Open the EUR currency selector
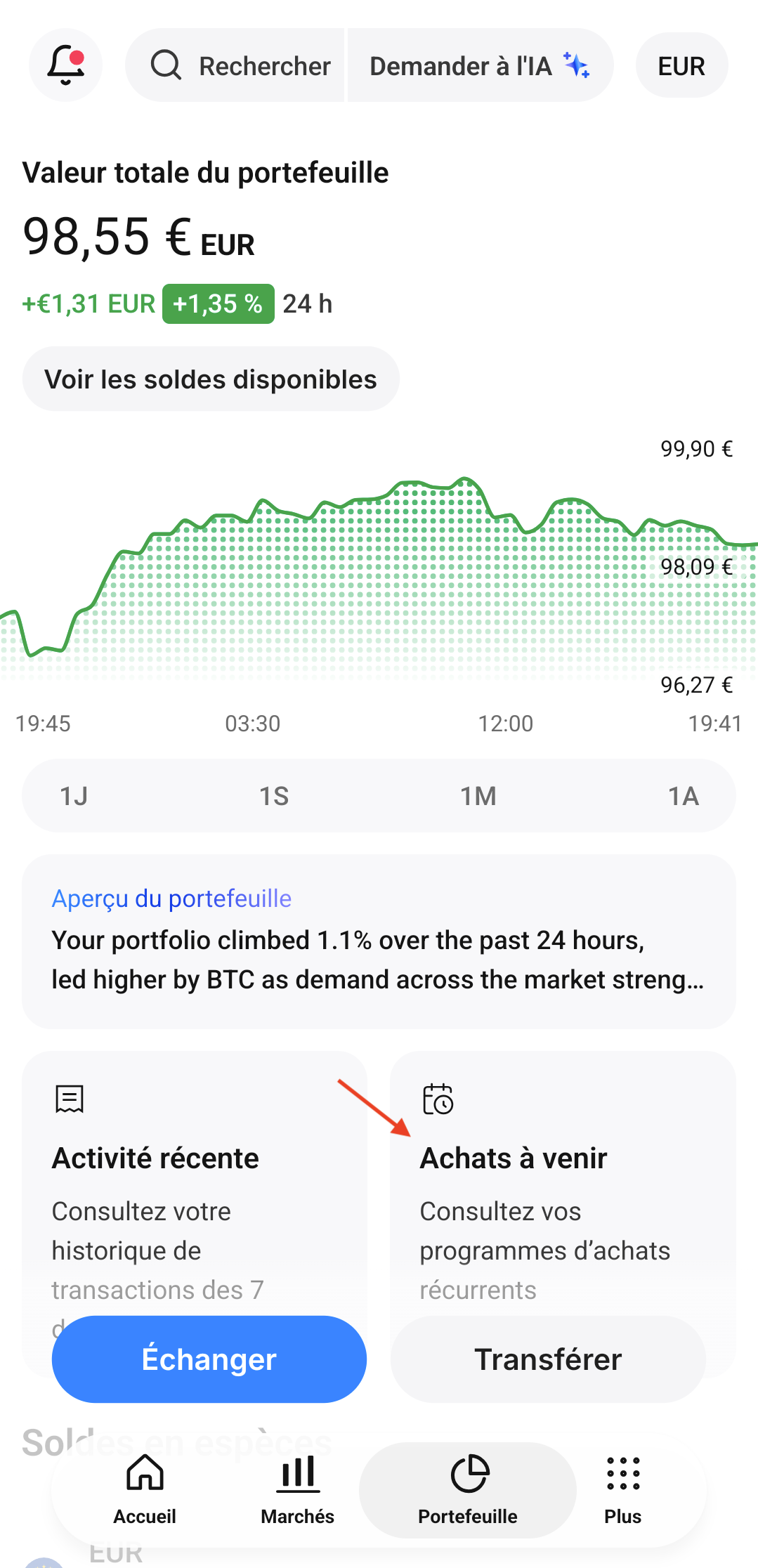Screen dimensions: 758x1568 681,65
